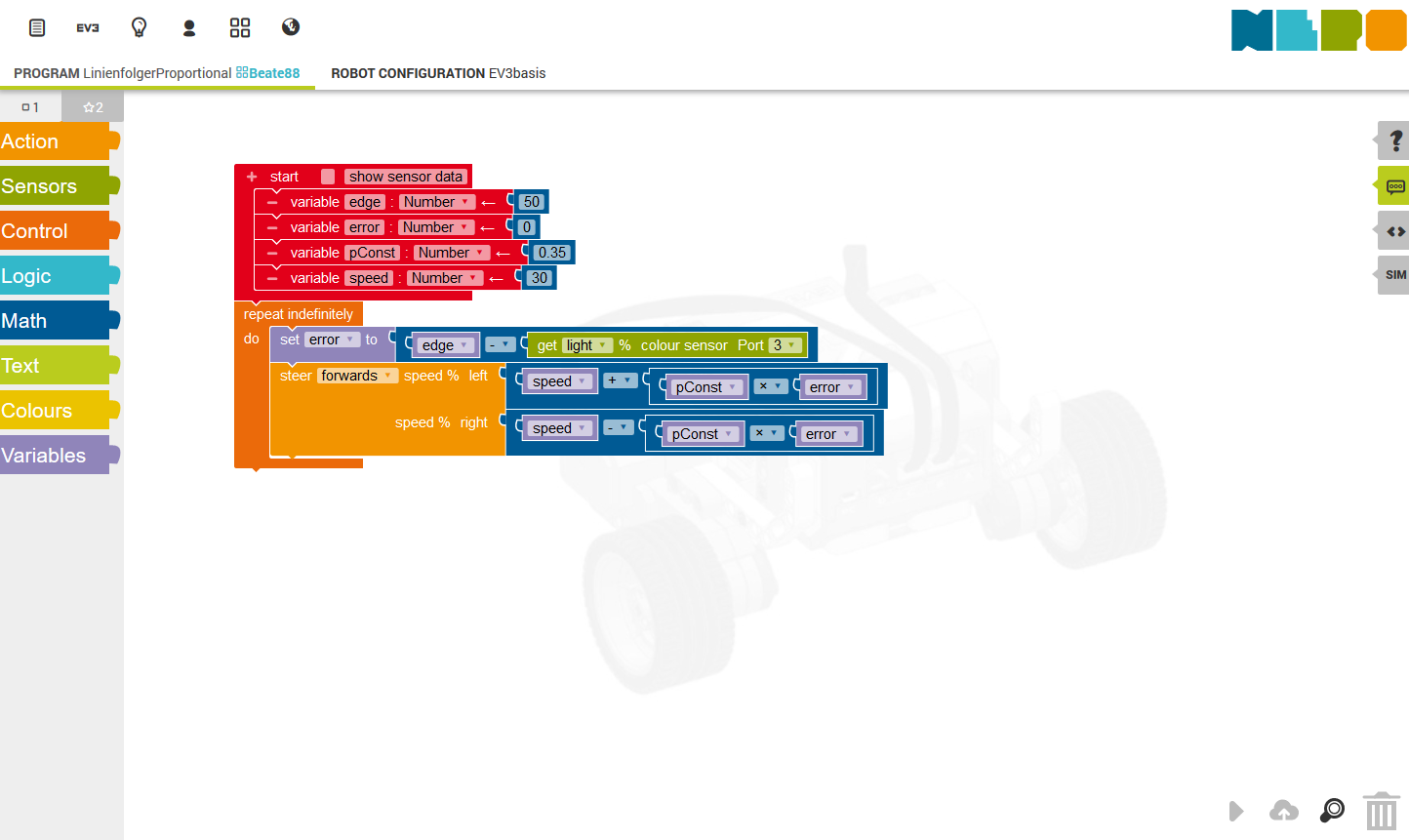Image resolution: width=1409 pixels, height=840 pixels.
Task: Select the repeat indefinitely block
Action: (x=298, y=314)
